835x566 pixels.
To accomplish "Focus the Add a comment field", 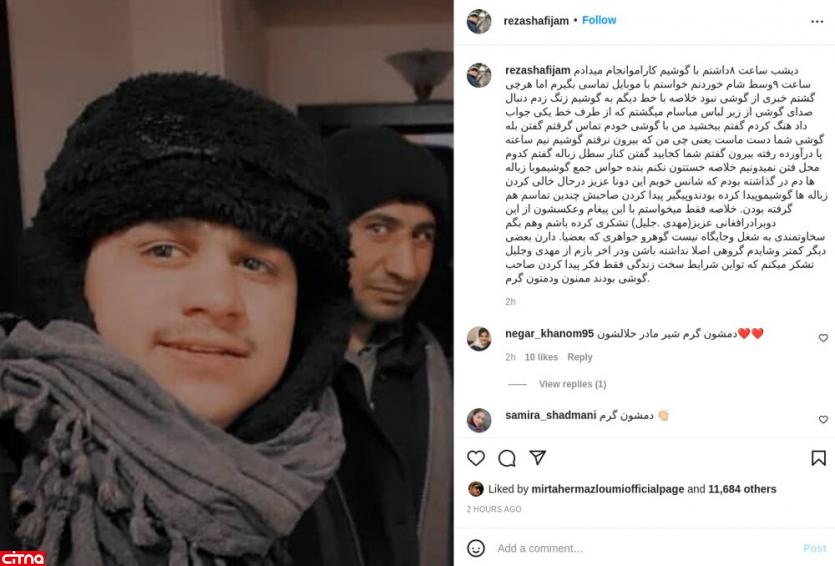I will (644, 548).
